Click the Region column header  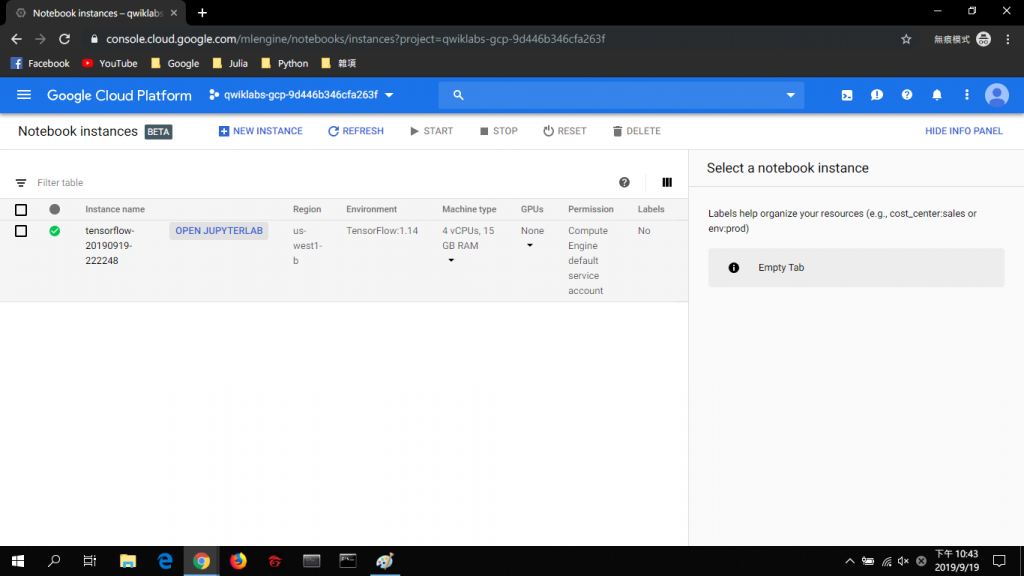(x=307, y=210)
